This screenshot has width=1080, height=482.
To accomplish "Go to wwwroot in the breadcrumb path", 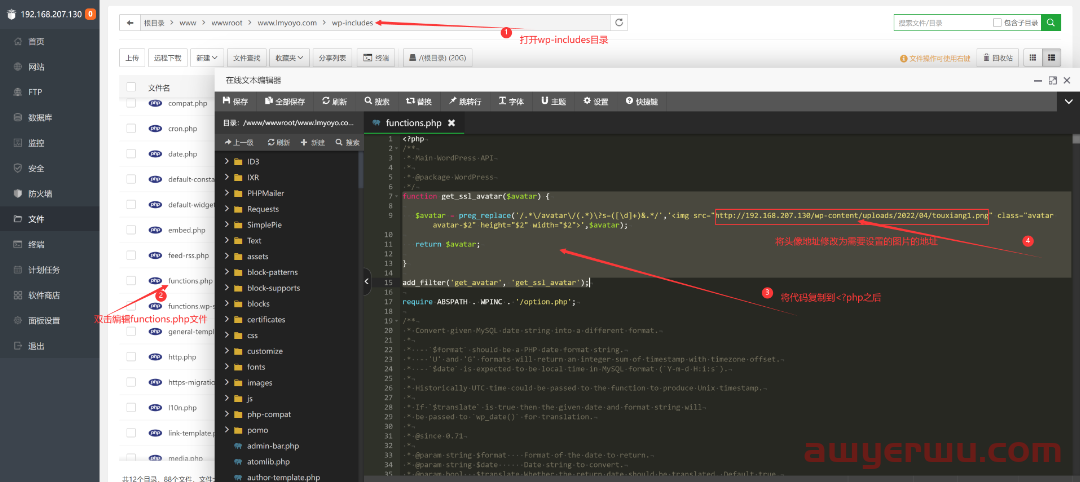I will pos(227,23).
